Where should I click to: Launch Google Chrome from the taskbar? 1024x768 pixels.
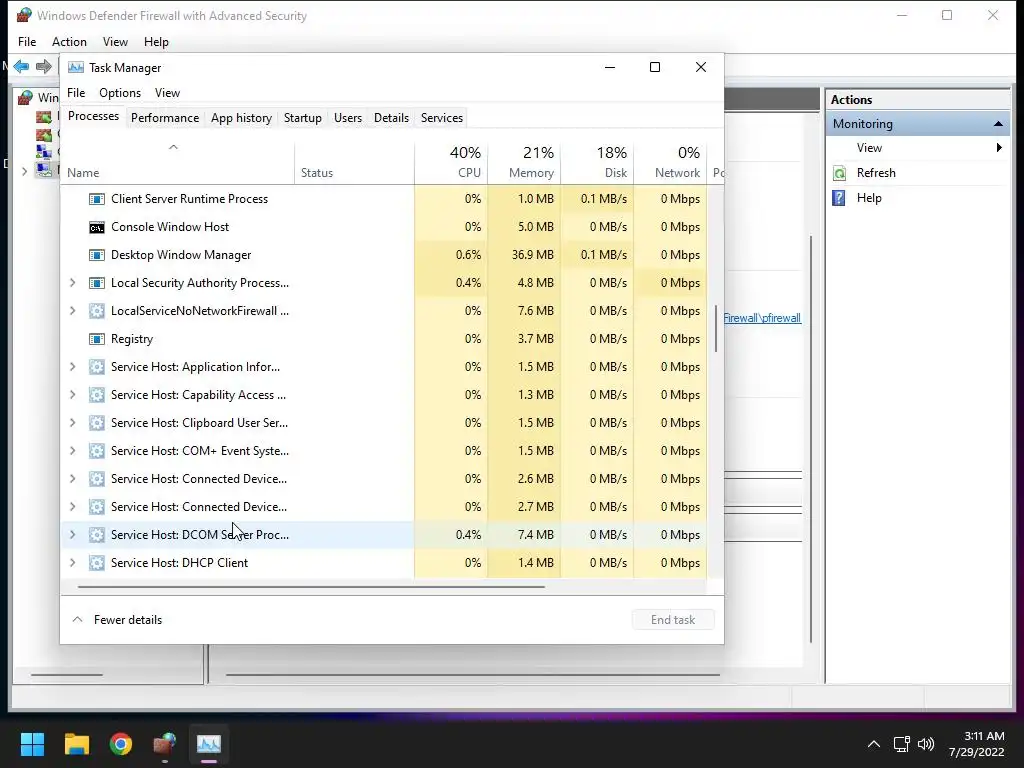click(121, 744)
